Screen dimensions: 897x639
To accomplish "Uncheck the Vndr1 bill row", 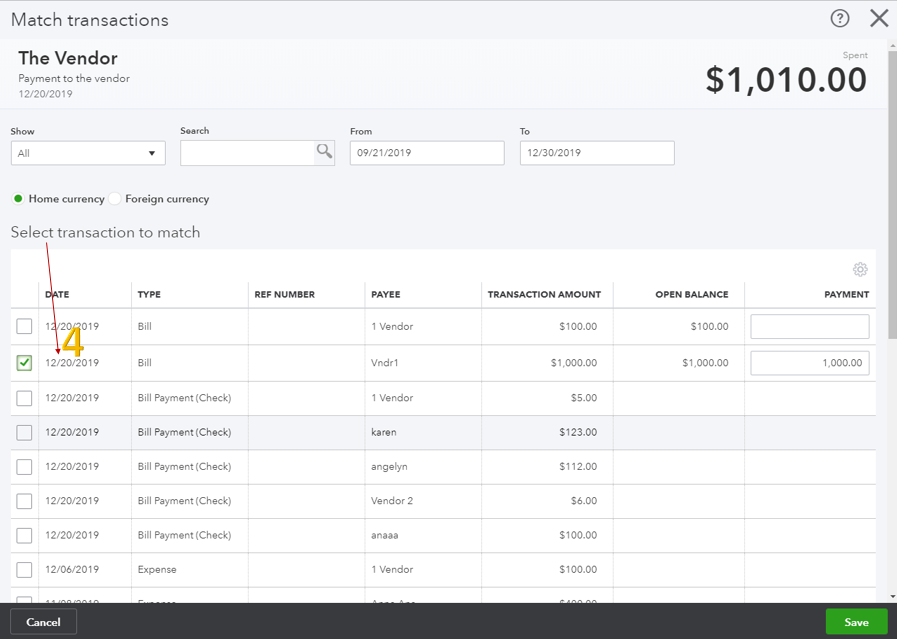I will point(24,362).
